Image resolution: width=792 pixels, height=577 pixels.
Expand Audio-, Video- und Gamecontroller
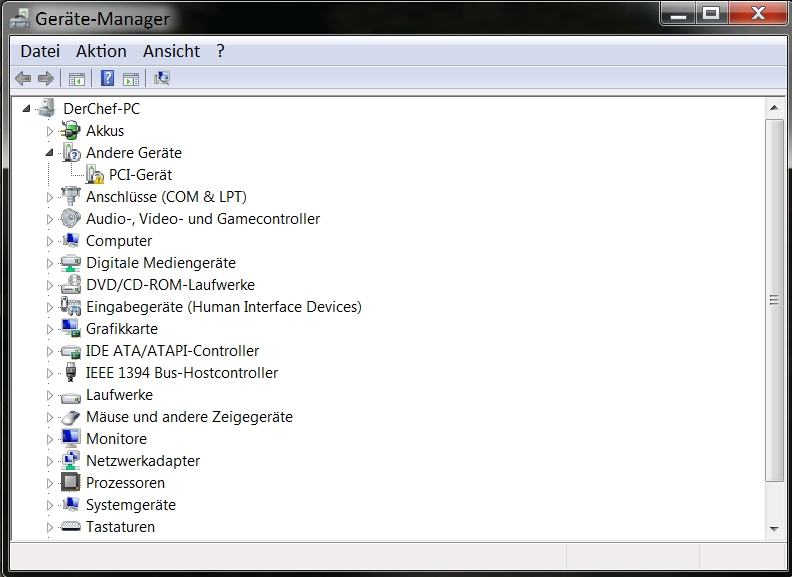[x=49, y=219]
